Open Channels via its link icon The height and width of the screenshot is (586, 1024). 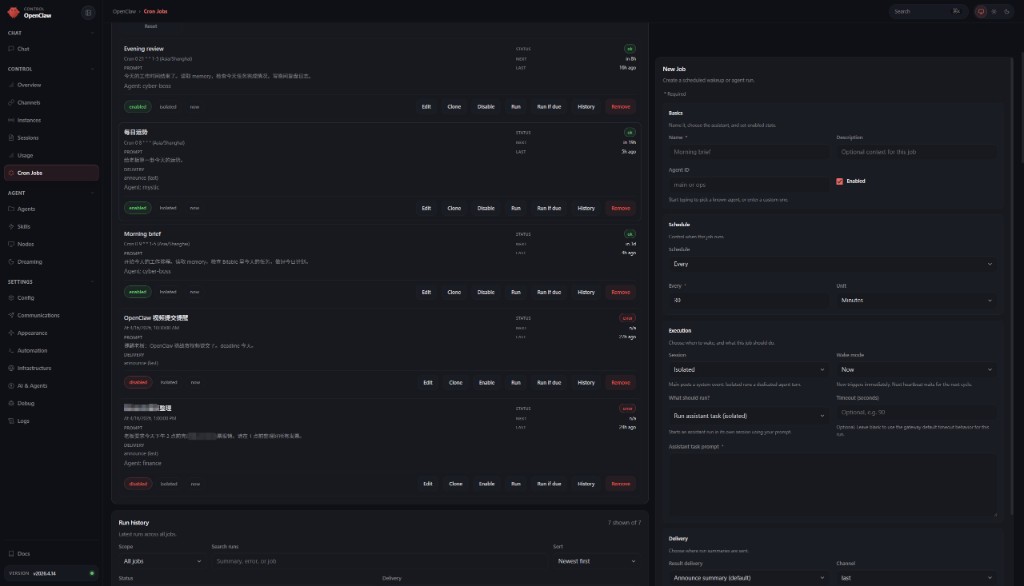click(x=11, y=103)
